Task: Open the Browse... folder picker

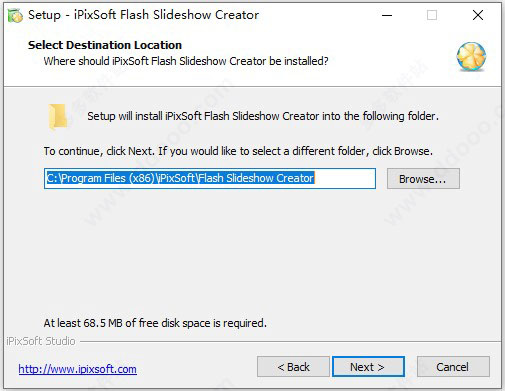Action: [x=423, y=179]
